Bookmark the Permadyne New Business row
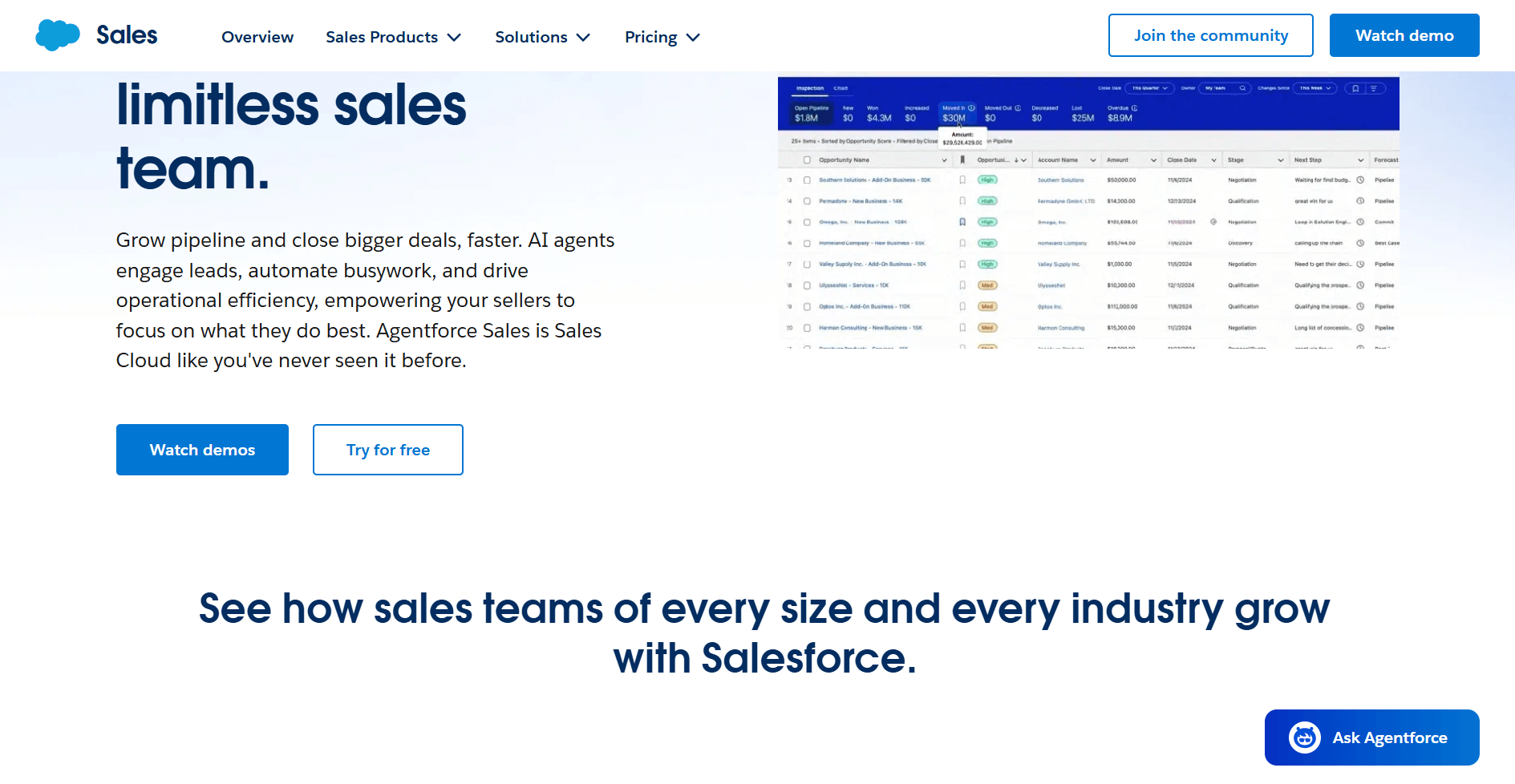 point(962,201)
